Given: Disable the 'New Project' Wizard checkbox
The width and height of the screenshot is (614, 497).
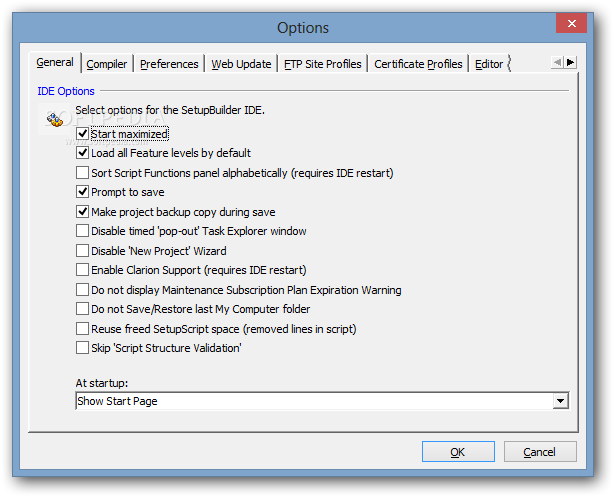Looking at the screenshot, I should pos(83,251).
